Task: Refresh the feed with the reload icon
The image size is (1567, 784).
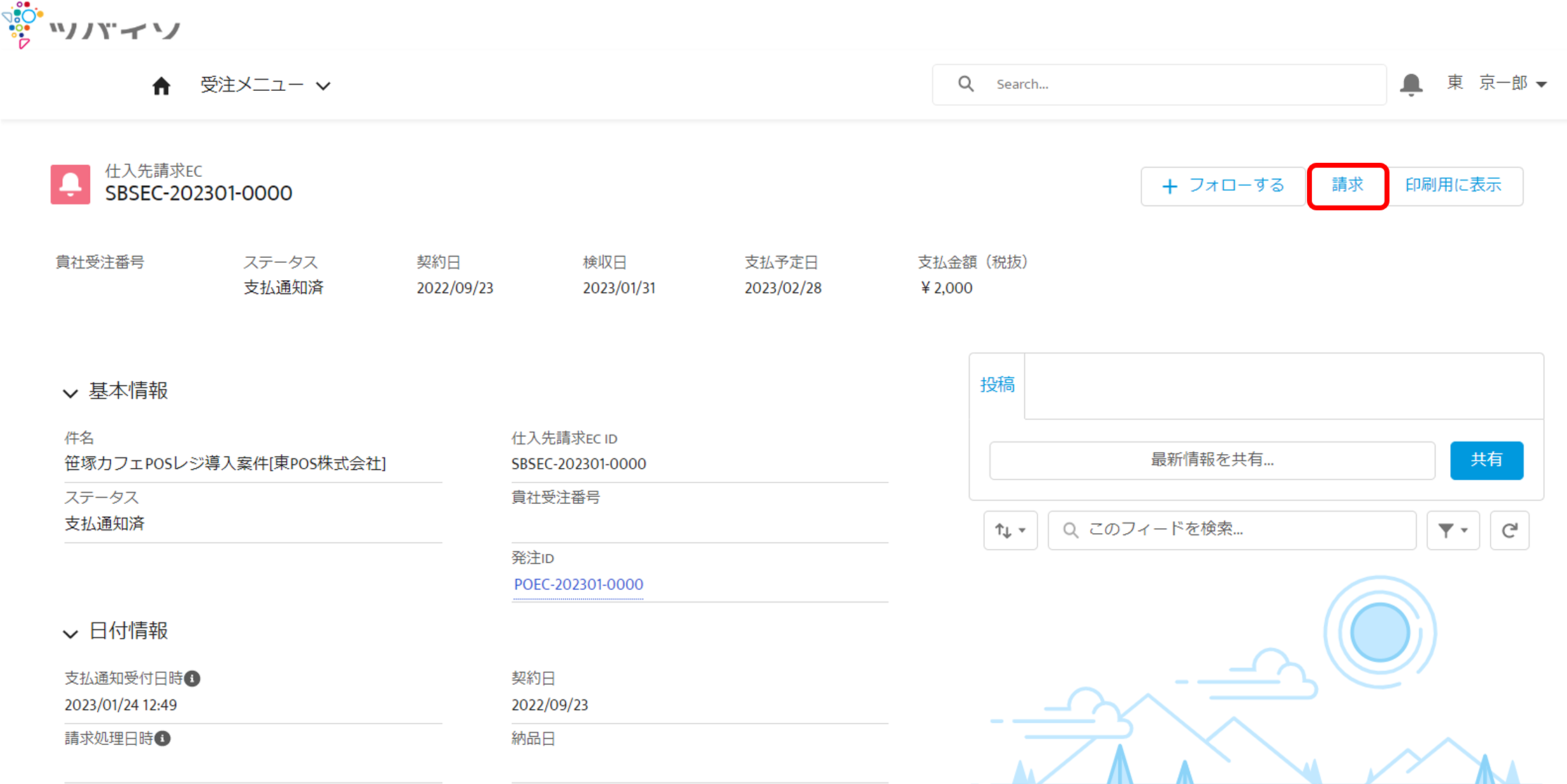Action: pyautogui.click(x=1510, y=530)
